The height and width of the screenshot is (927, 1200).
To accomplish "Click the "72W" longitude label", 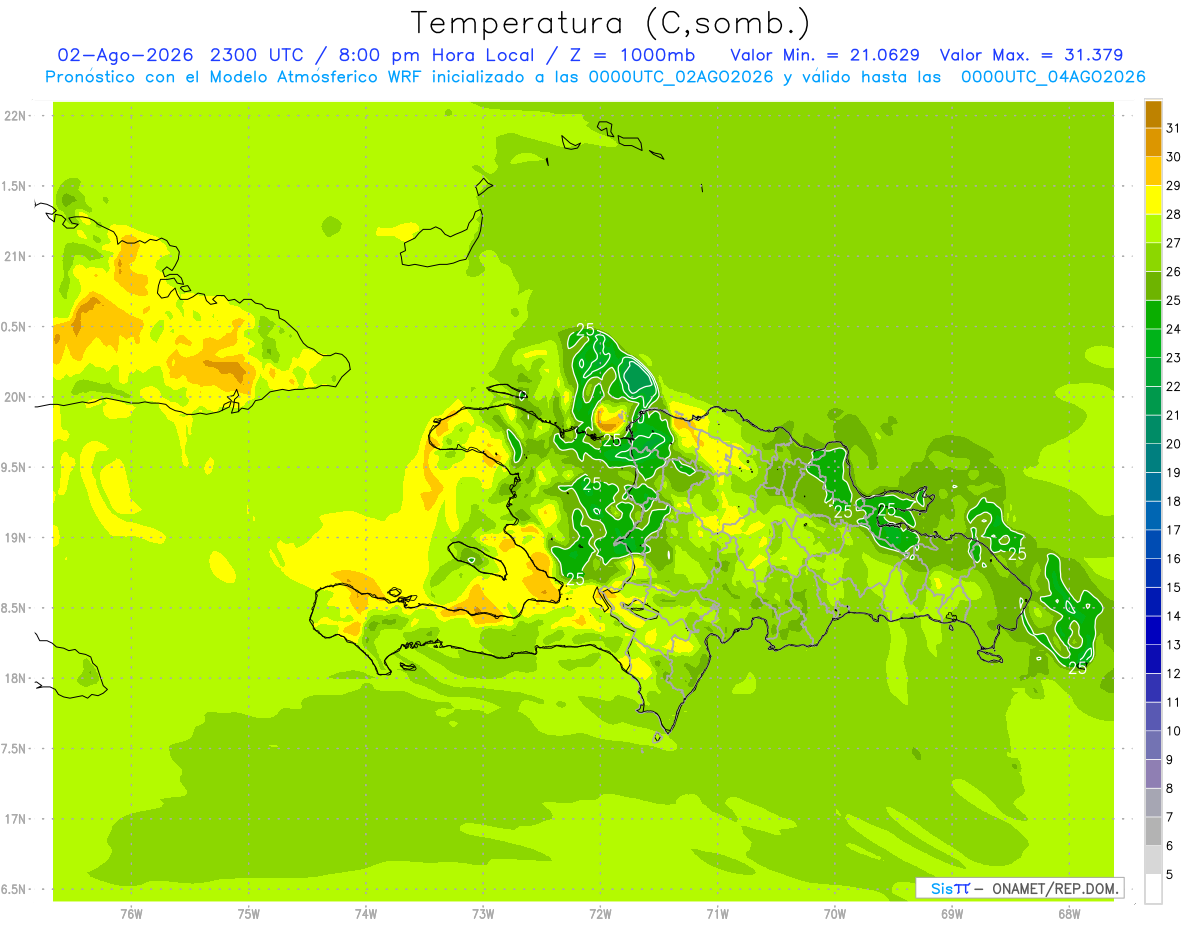I will point(600,914).
